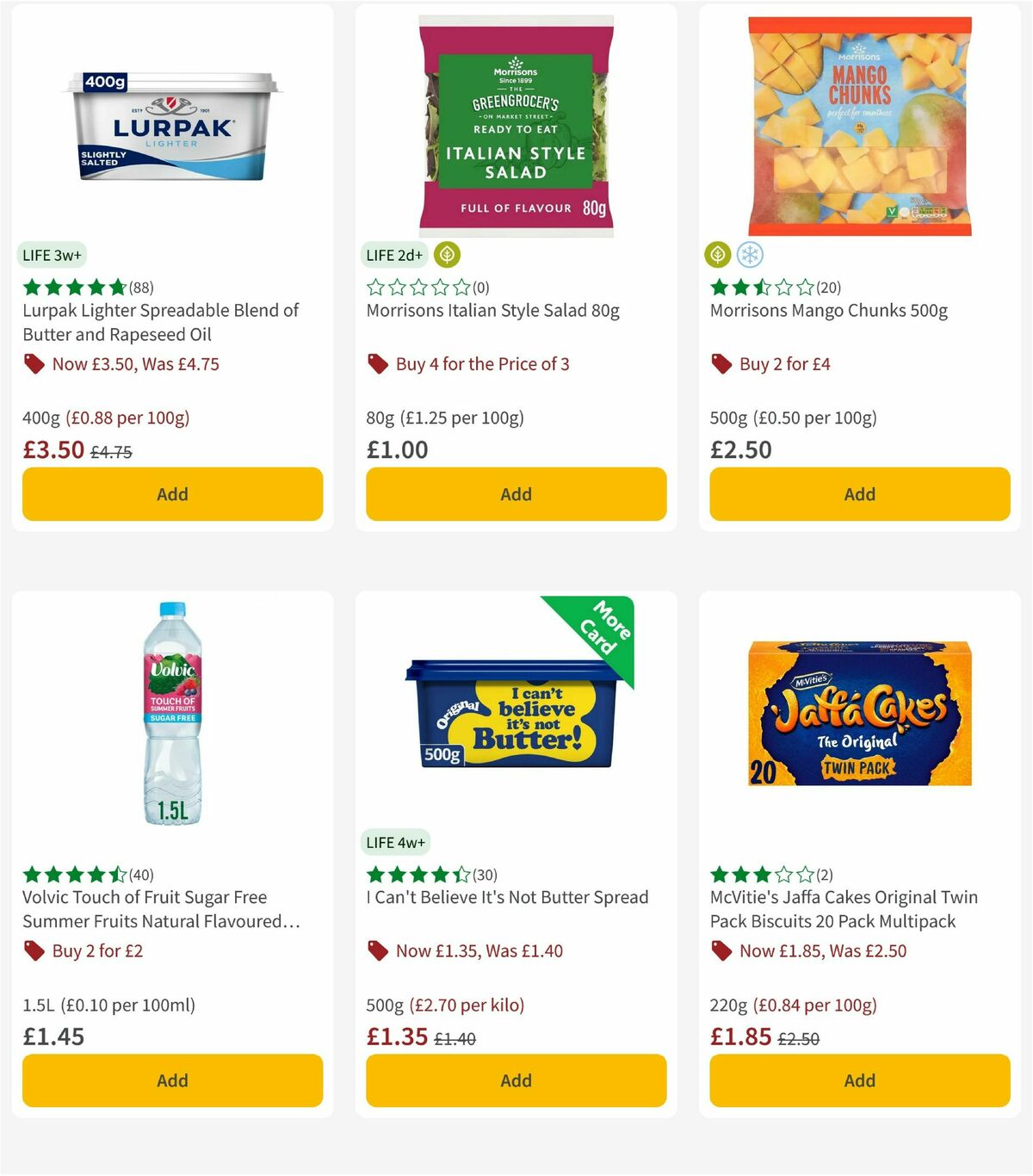Click the tag icon on salad Buy 4 offer

377,364
